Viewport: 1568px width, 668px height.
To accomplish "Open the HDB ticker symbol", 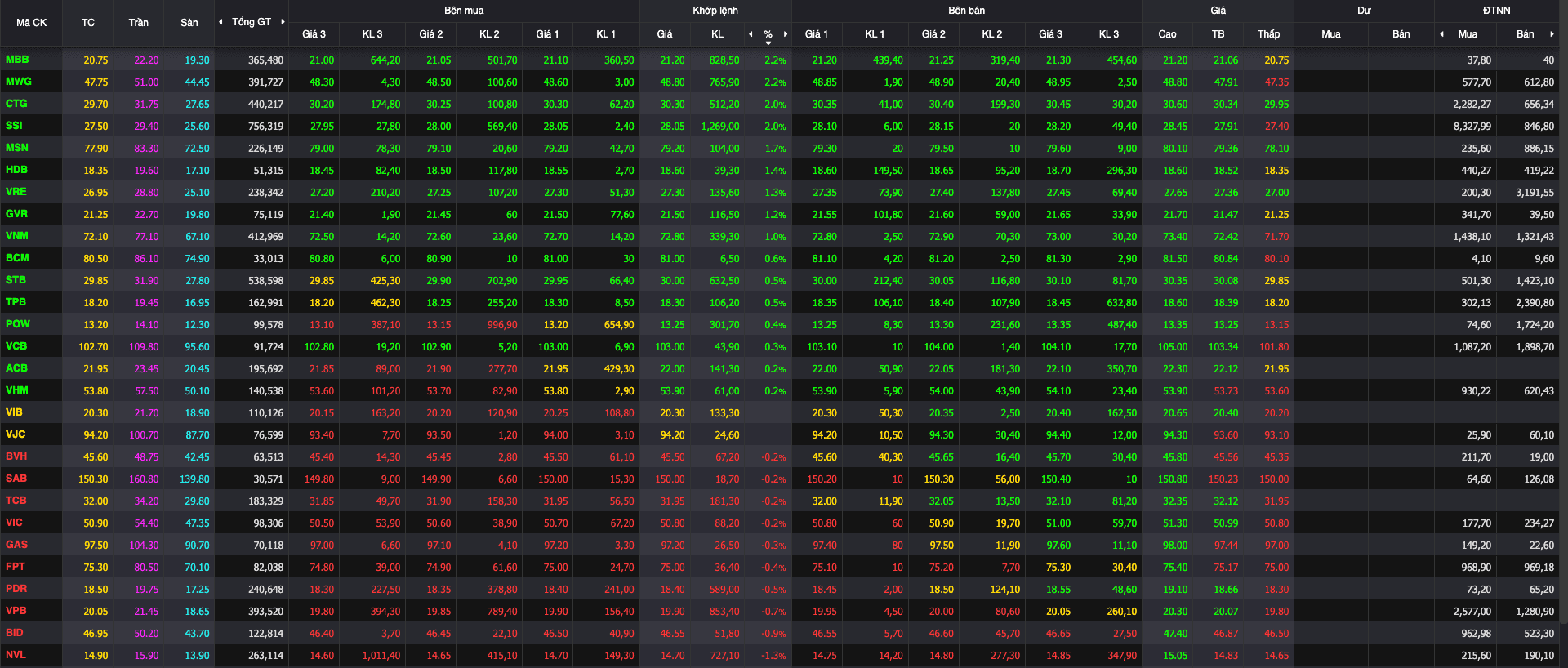I will [x=16, y=170].
